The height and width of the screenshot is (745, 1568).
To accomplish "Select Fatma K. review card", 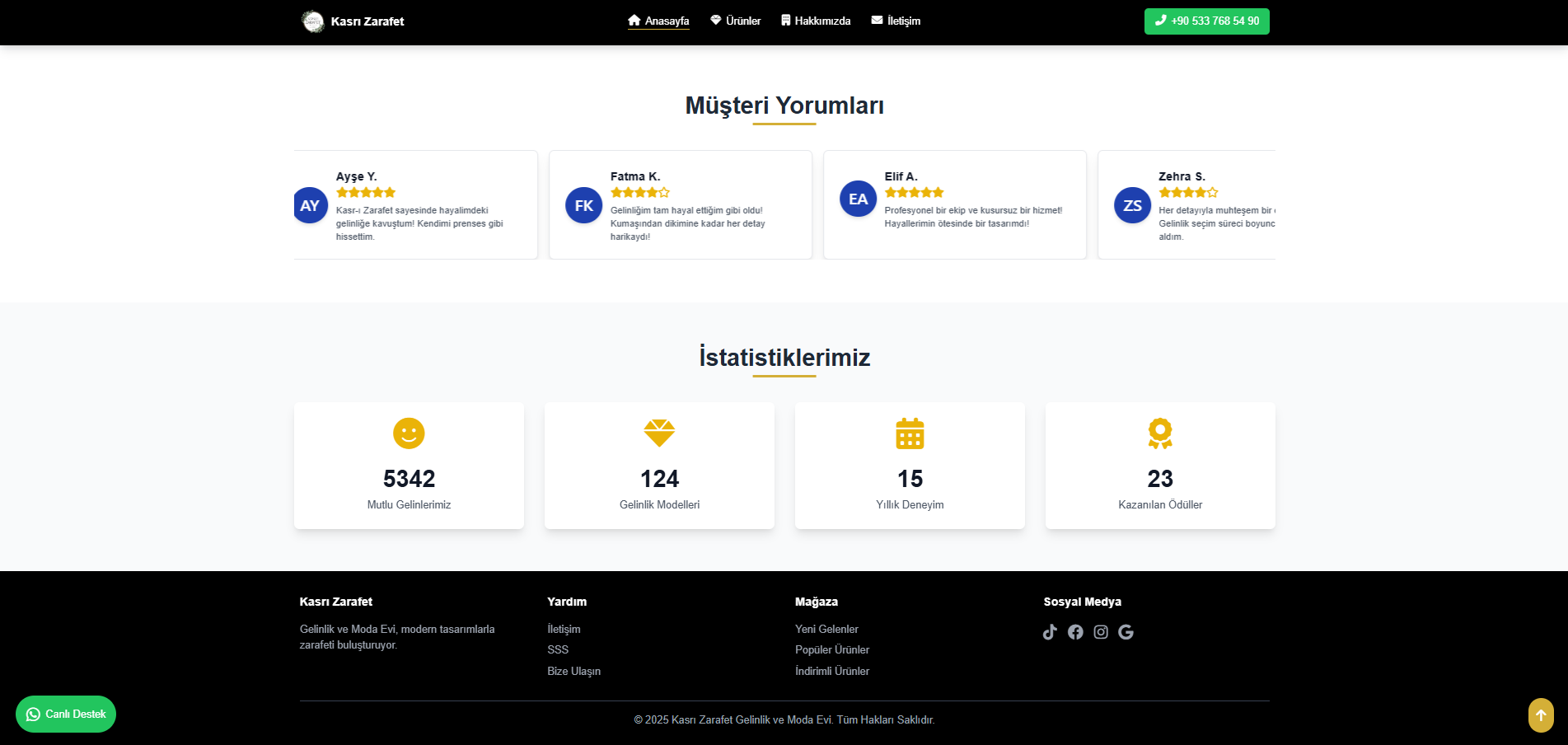I will pos(680,205).
